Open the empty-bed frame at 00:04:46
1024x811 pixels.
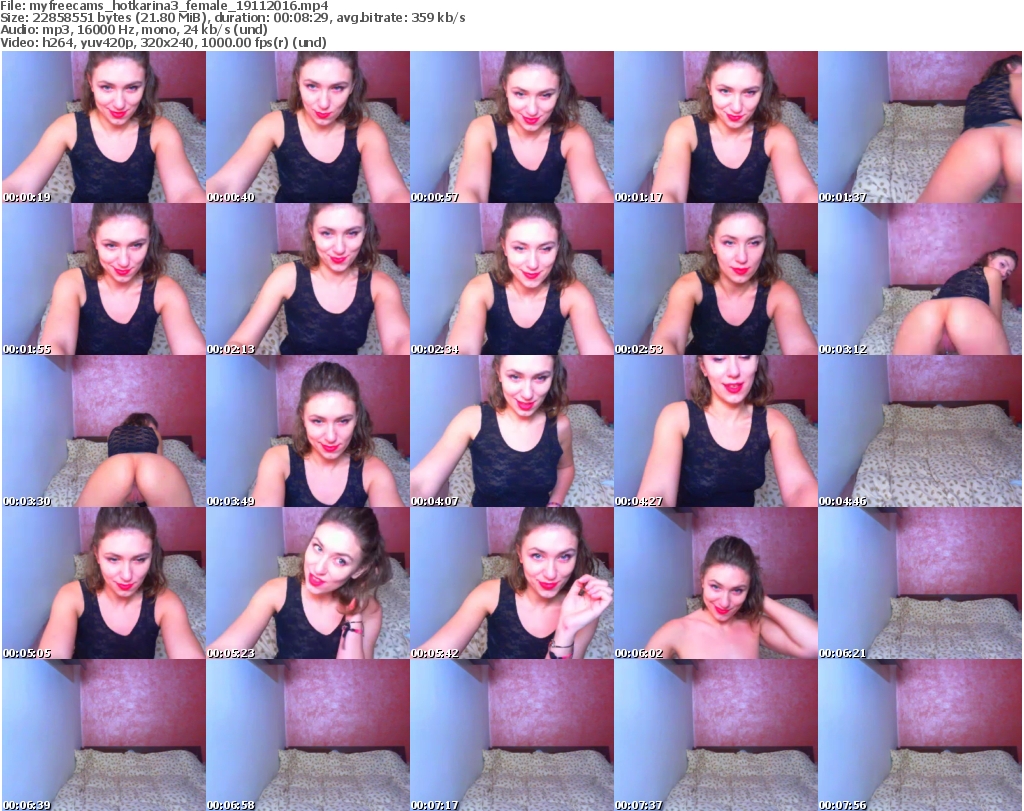coord(920,432)
